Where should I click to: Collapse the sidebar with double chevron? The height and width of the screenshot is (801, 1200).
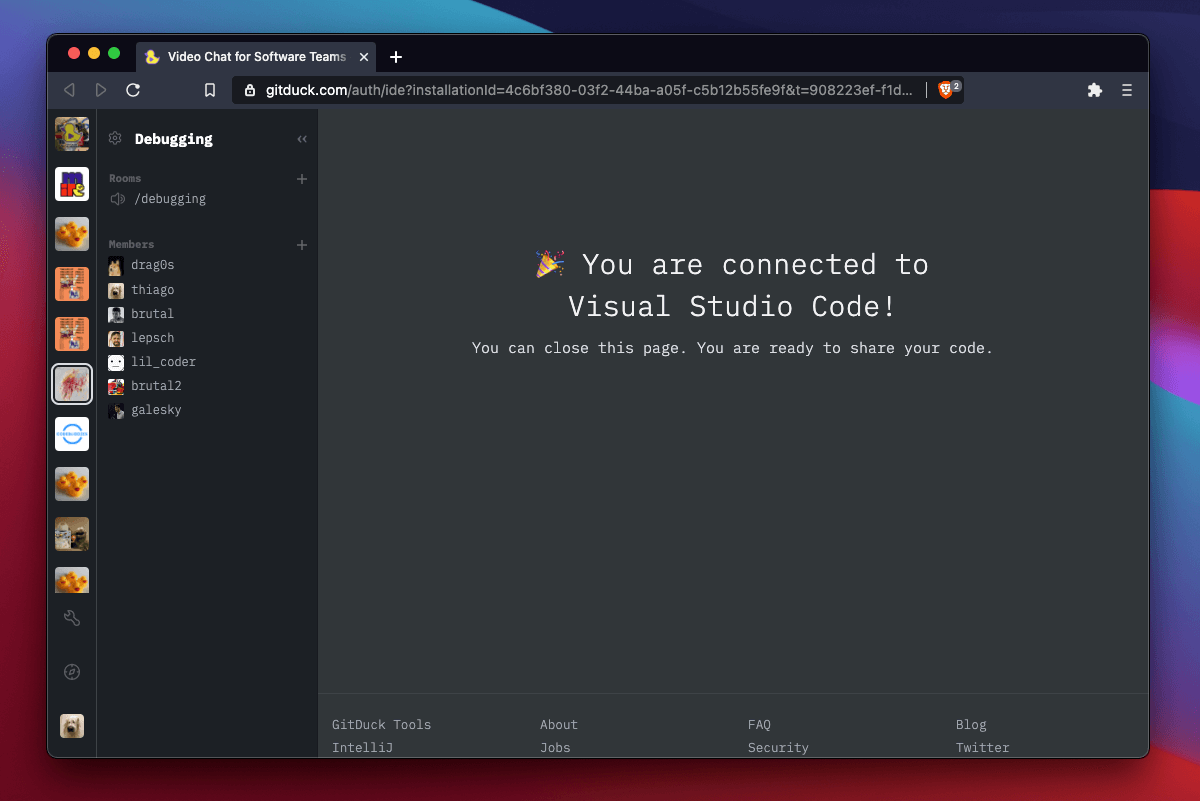[302, 139]
